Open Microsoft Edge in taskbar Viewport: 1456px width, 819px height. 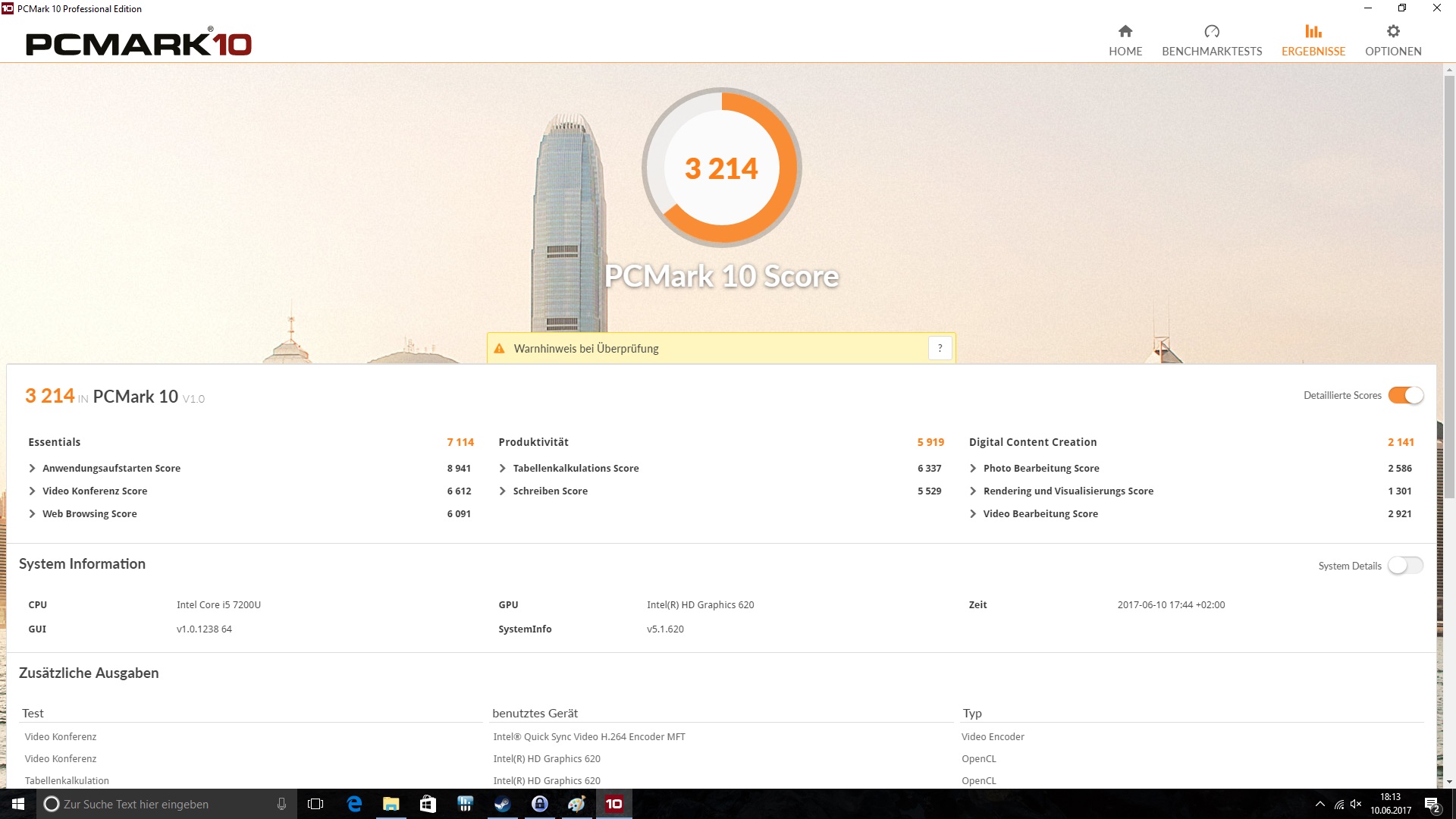pos(354,804)
